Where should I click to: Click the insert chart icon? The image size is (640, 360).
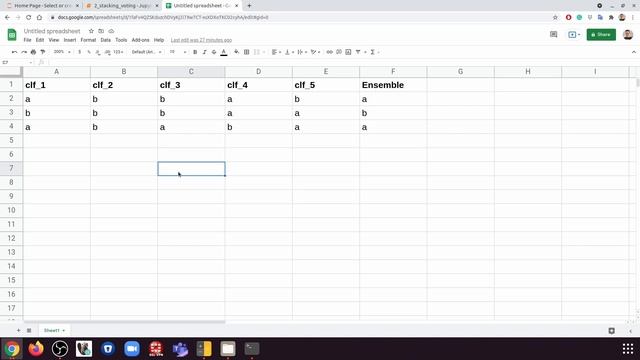click(348, 52)
